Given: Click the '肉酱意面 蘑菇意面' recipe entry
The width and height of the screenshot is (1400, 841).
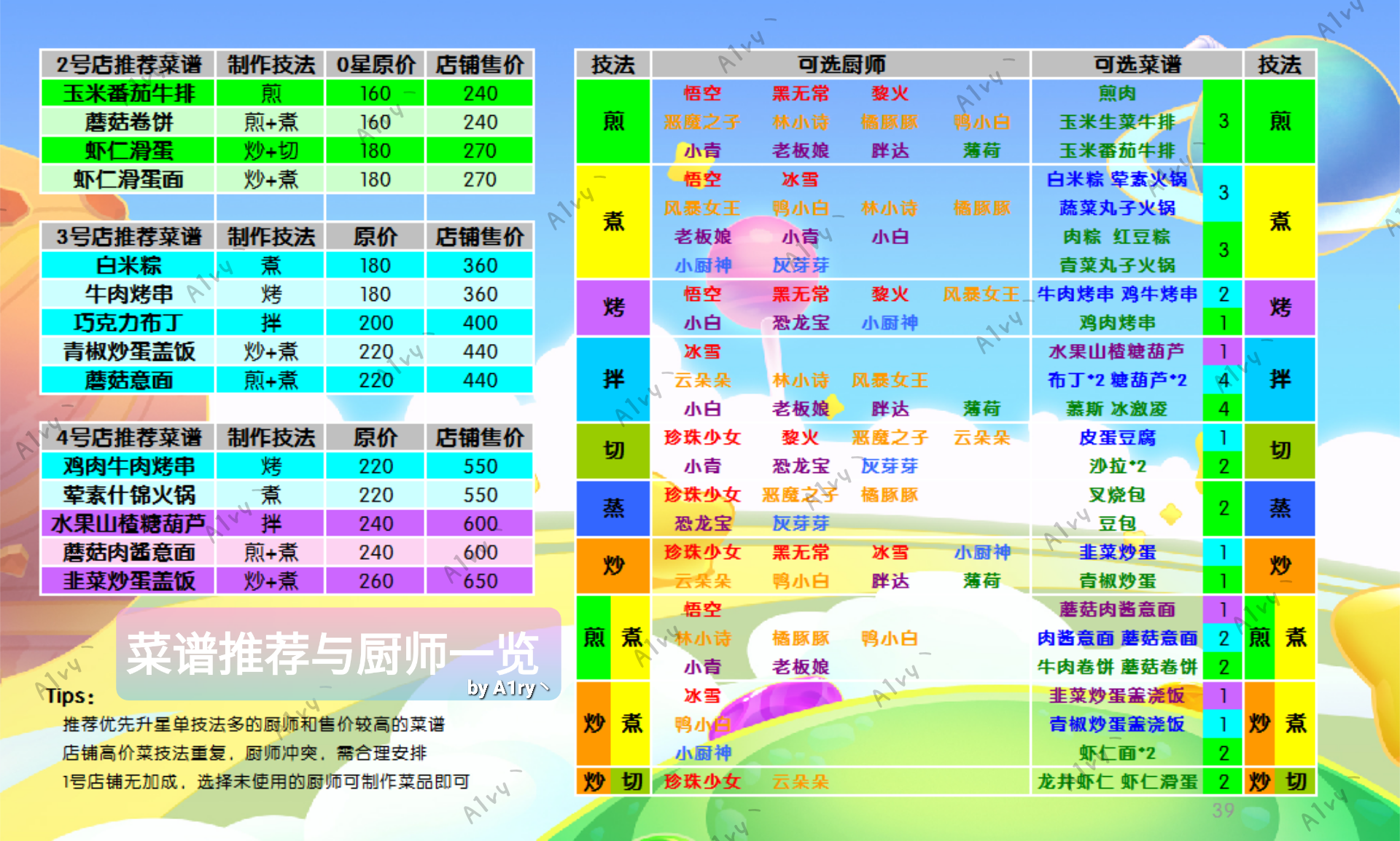Looking at the screenshot, I should point(1117,638).
